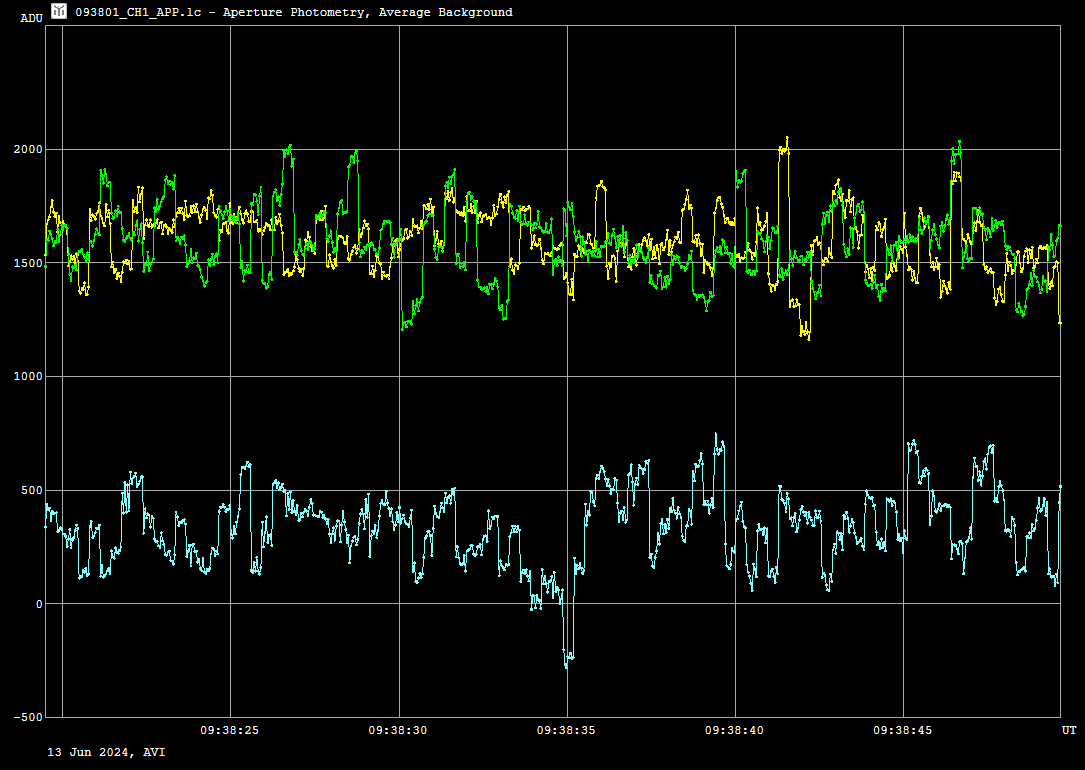This screenshot has width=1085, height=770.
Task: Click the 2000 y-axis value
Action: click(x=28, y=149)
